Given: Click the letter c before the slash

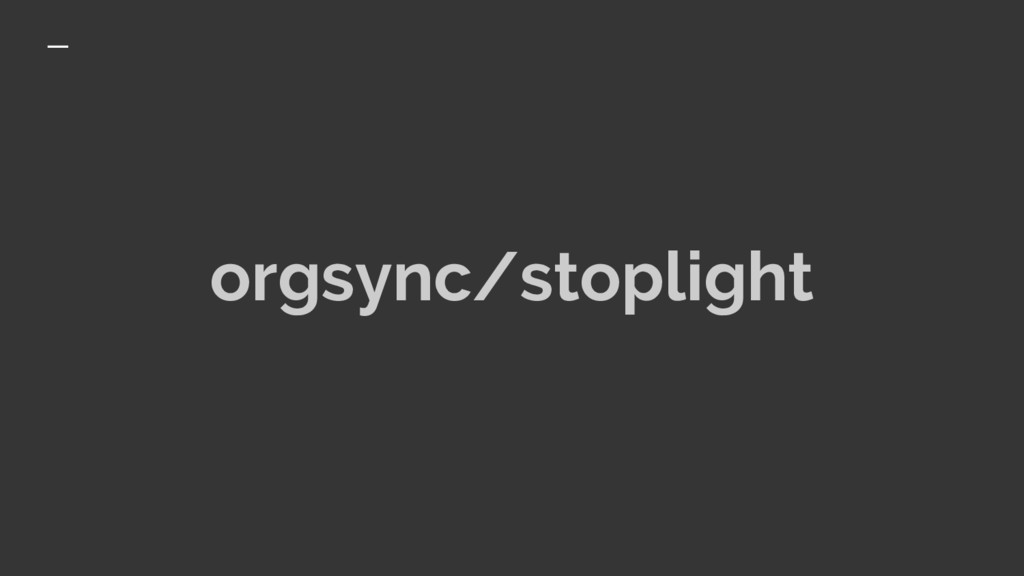Looking at the screenshot, I should [452, 280].
